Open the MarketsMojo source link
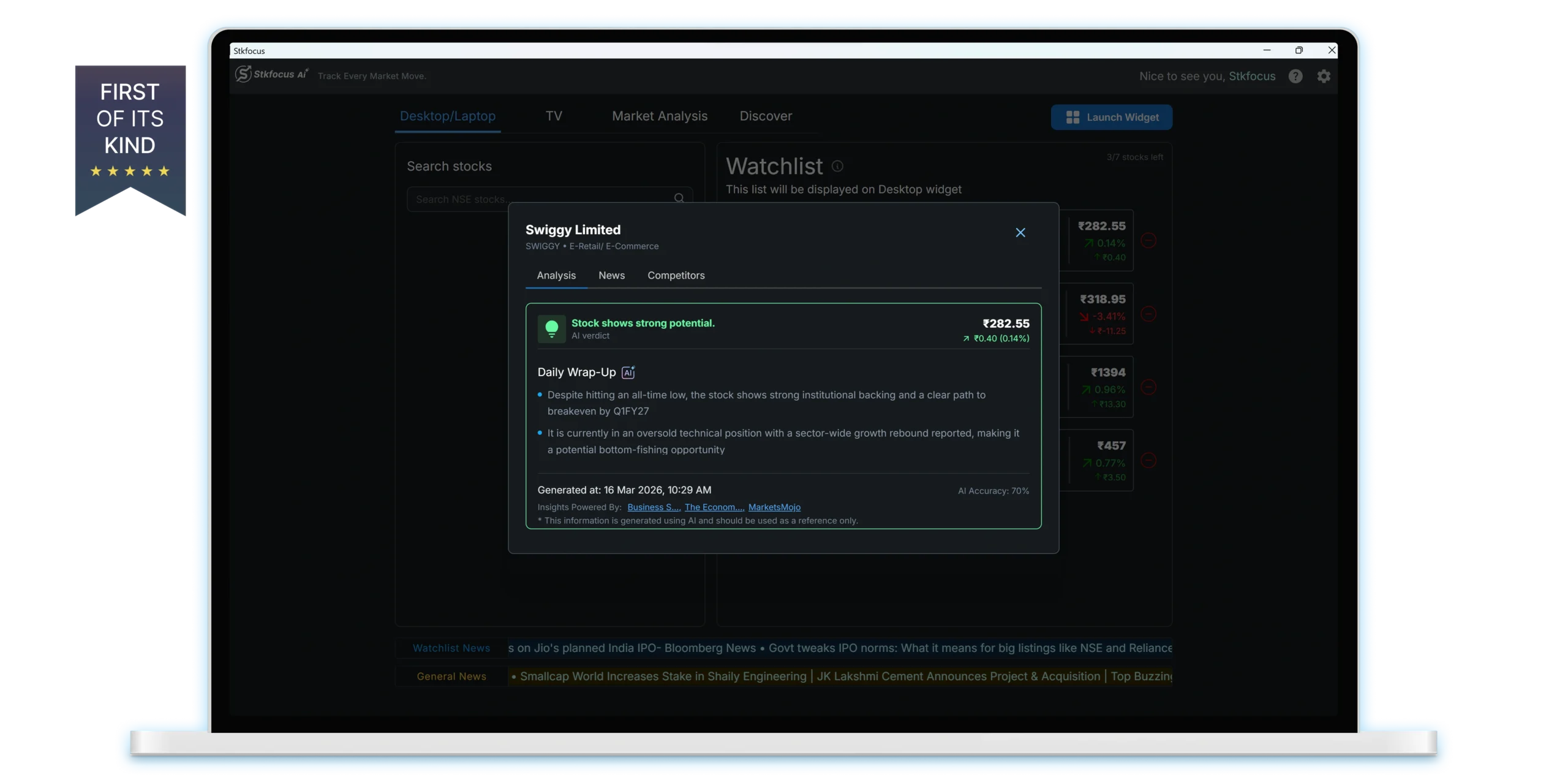Viewport: 1568px width, 780px height. 774,507
